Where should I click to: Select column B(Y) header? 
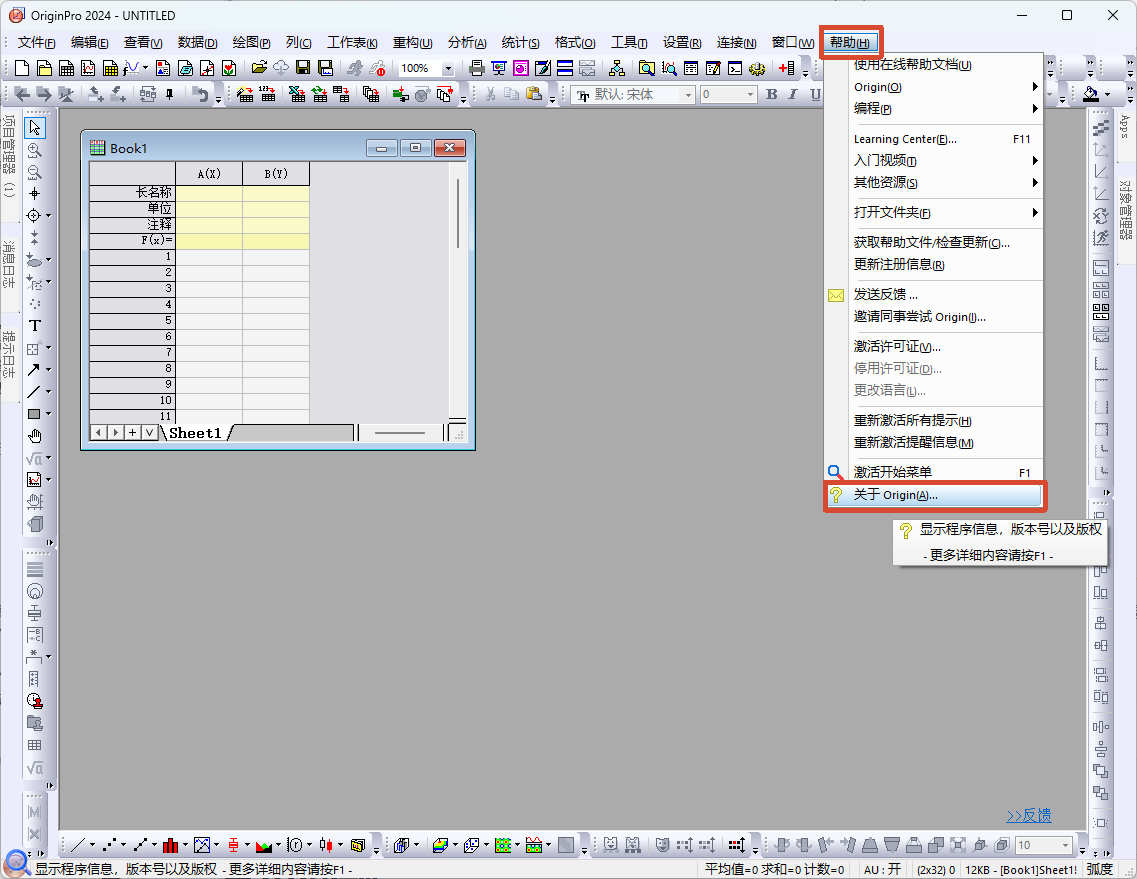point(276,173)
